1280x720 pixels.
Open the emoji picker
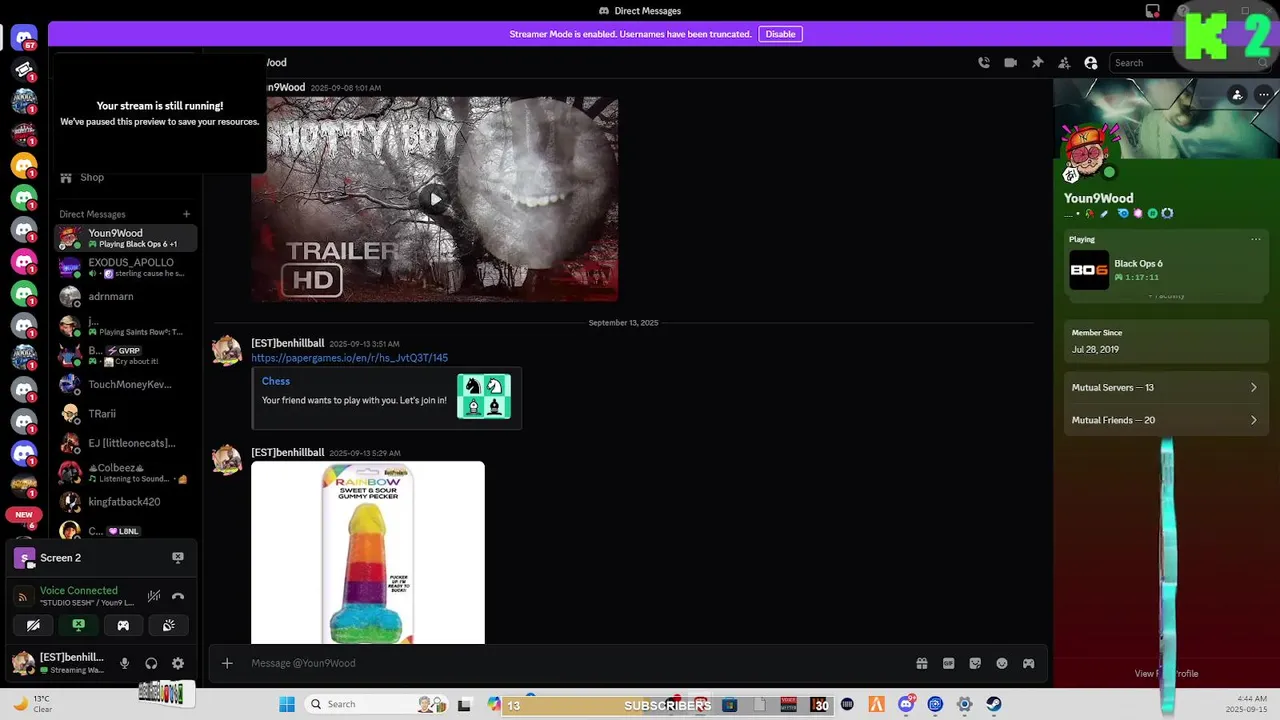pyautogui.click(x=1002, y=663)
